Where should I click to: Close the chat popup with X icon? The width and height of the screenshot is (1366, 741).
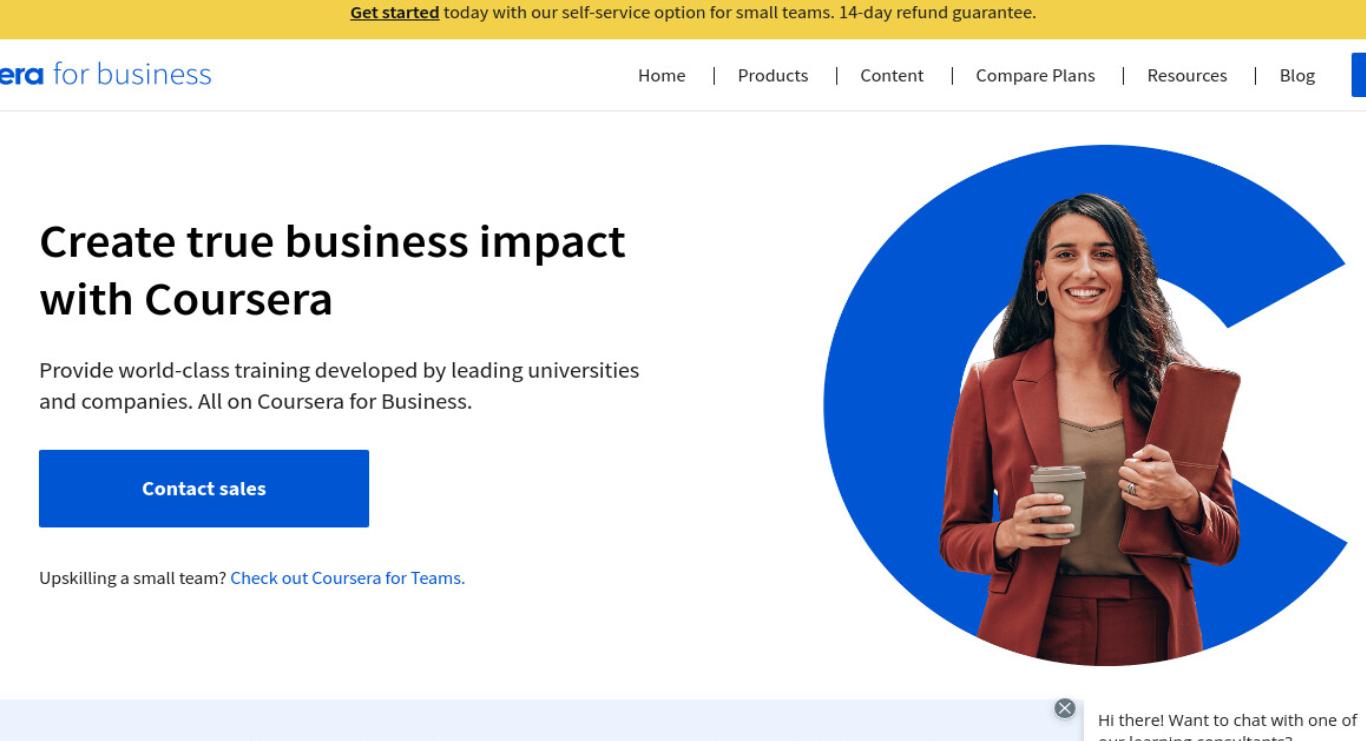pyautogui.click(x=1065, y=708)
